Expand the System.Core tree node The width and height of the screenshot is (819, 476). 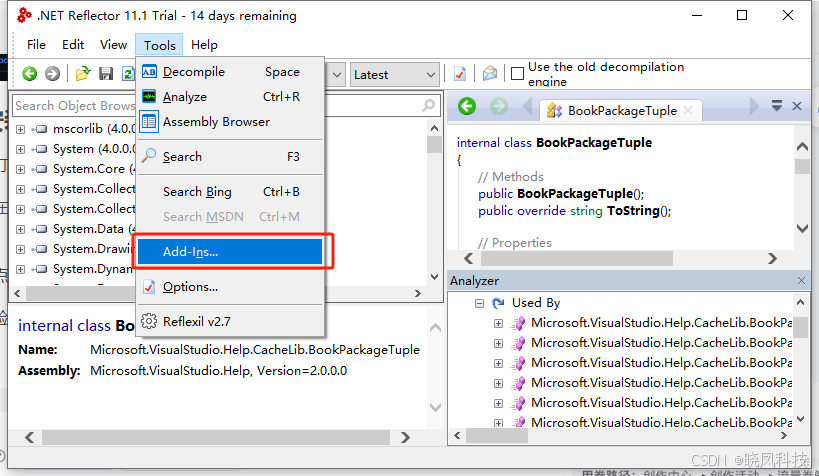click(x=20, y=169)
